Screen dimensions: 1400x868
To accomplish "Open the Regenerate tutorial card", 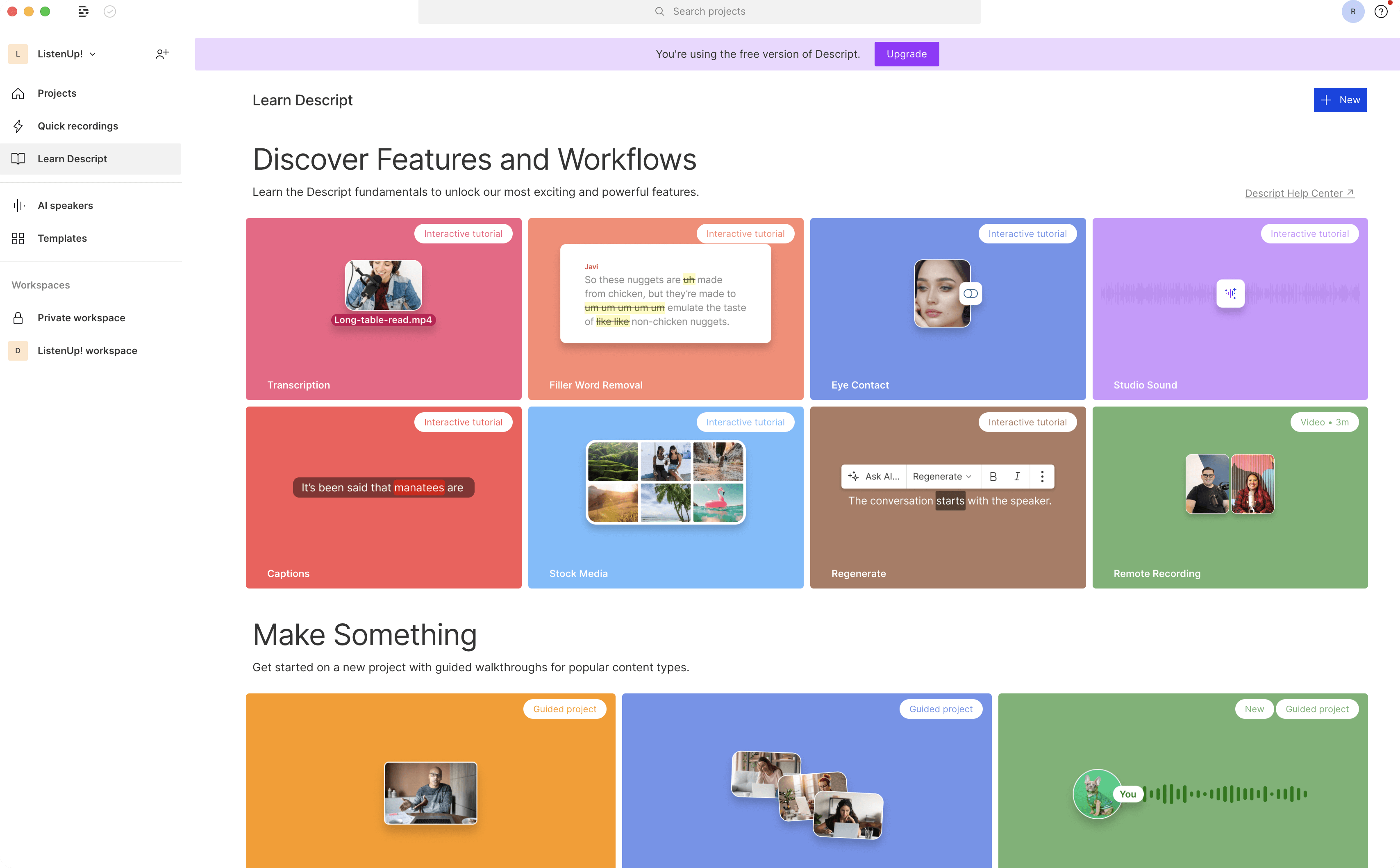I will click(948, 498).
